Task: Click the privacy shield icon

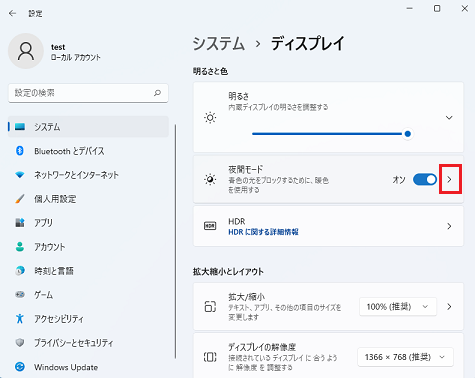Action: point(20,343)
